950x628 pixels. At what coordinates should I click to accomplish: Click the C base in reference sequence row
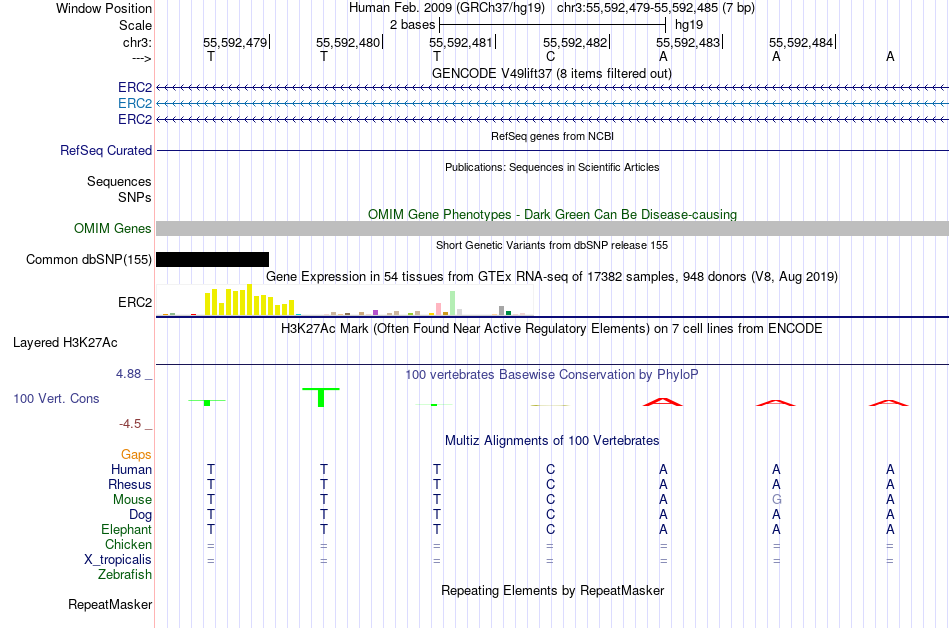550,56
